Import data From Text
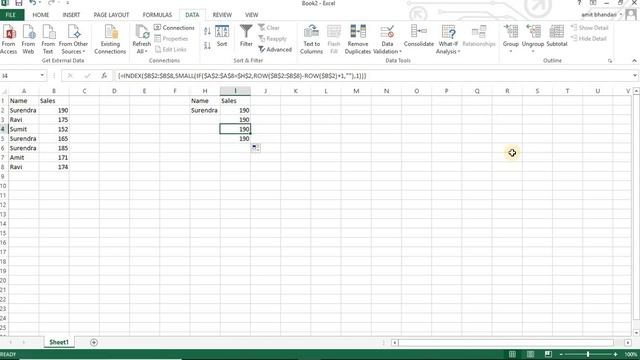 pyautogui.click(x=48, y=39)
